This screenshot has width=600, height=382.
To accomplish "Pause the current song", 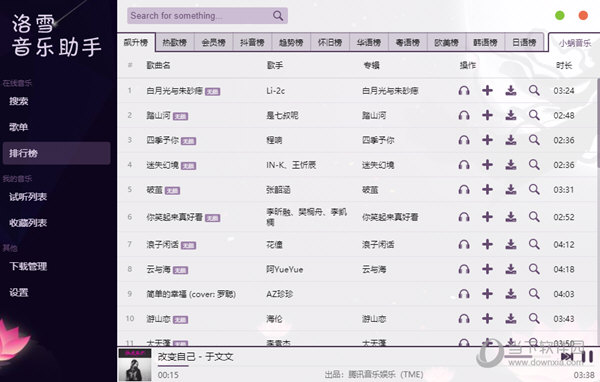I will coord(587,357).
